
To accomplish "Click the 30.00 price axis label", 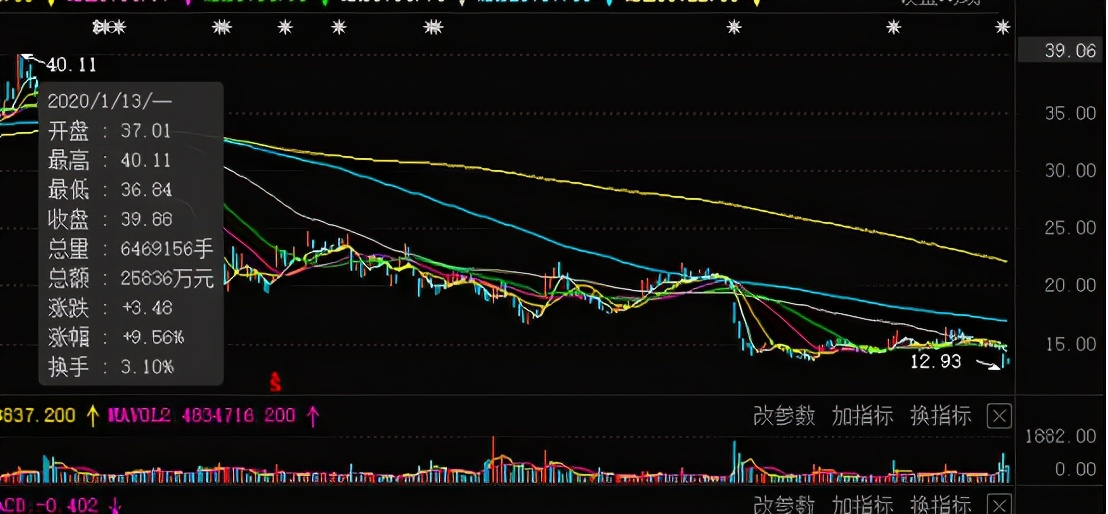I will [x=1069, y=170].
